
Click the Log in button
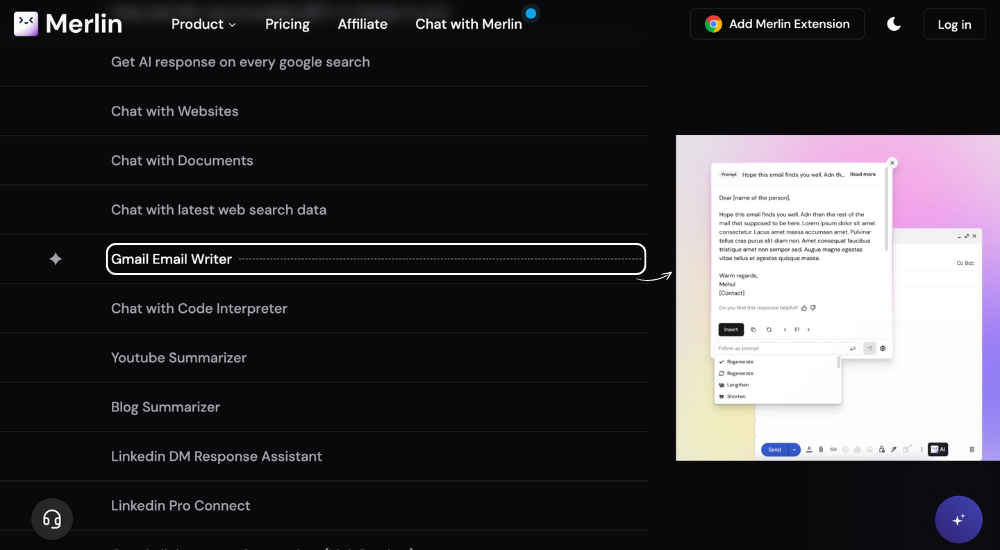pyautogui.click(x=954, y=24)
